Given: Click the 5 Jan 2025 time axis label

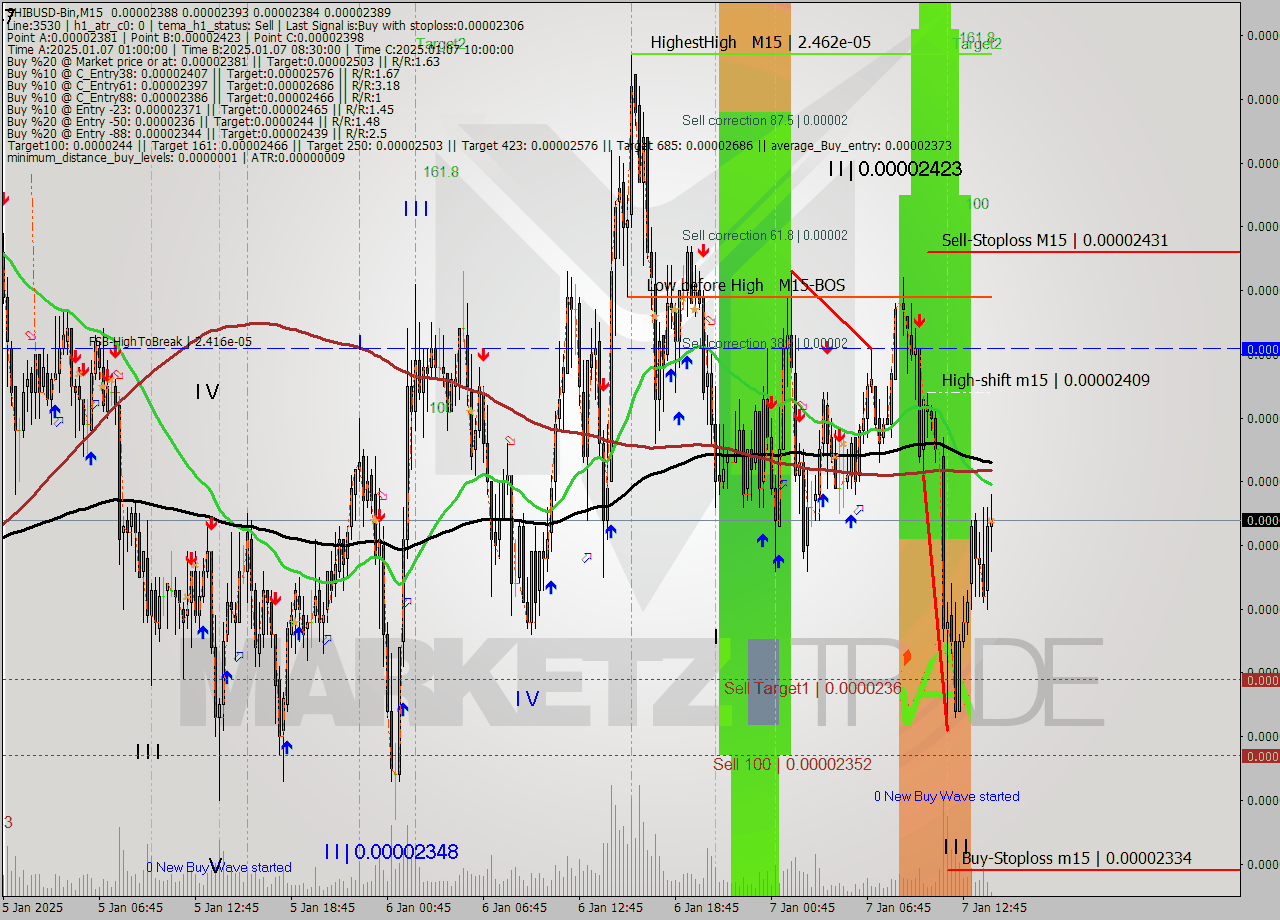Looking at the screenshot, I should pos(34,908).
